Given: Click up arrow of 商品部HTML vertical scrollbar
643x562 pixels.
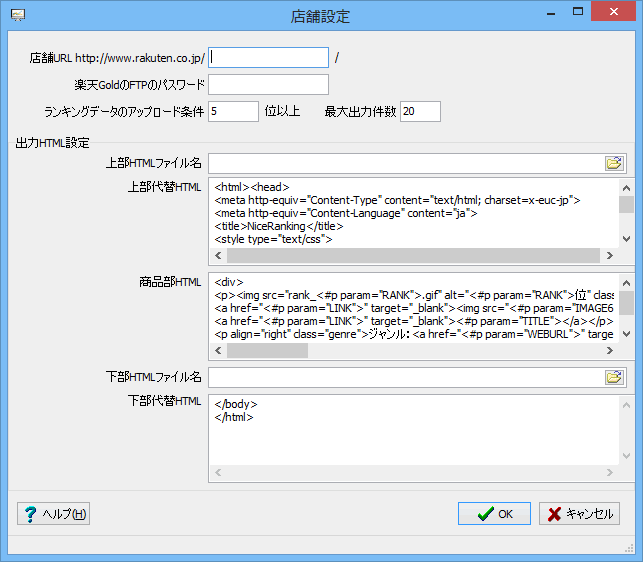Looking at the screenshot, I should click(626, 281).
